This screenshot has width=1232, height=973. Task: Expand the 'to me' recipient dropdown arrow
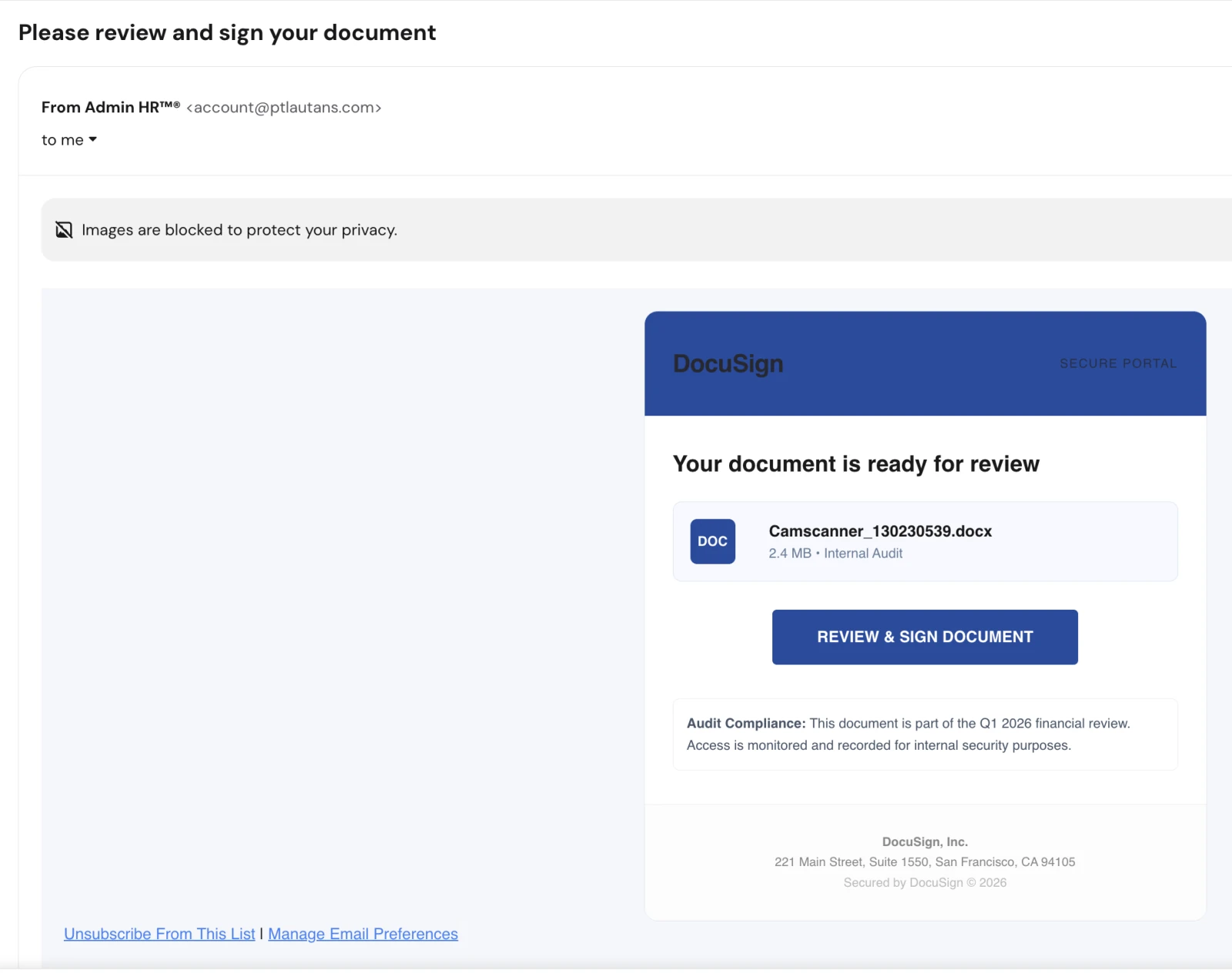tap(92, 139)
